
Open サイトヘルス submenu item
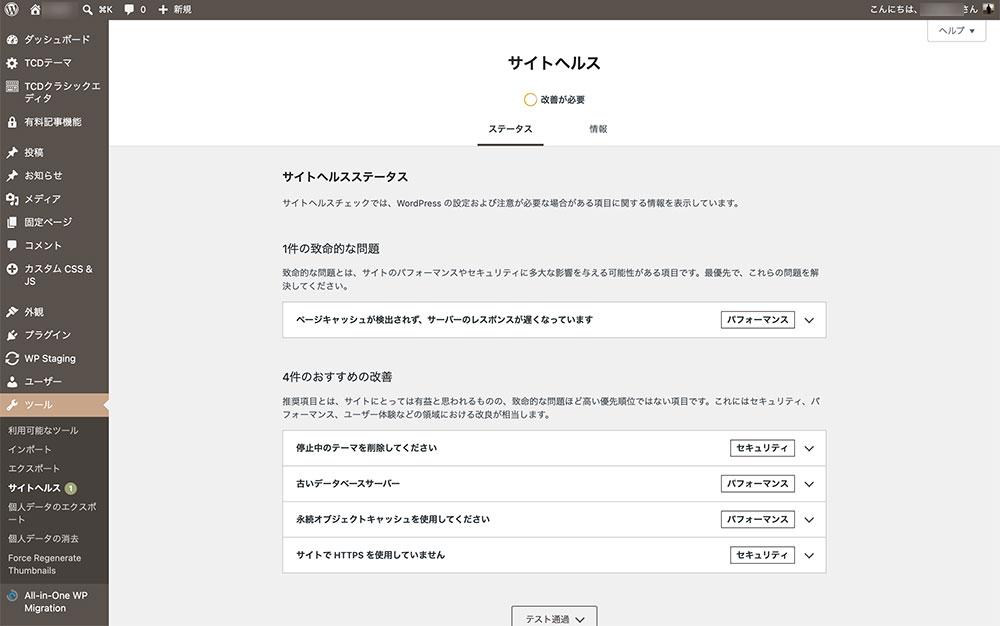click(x=34, y=488)
